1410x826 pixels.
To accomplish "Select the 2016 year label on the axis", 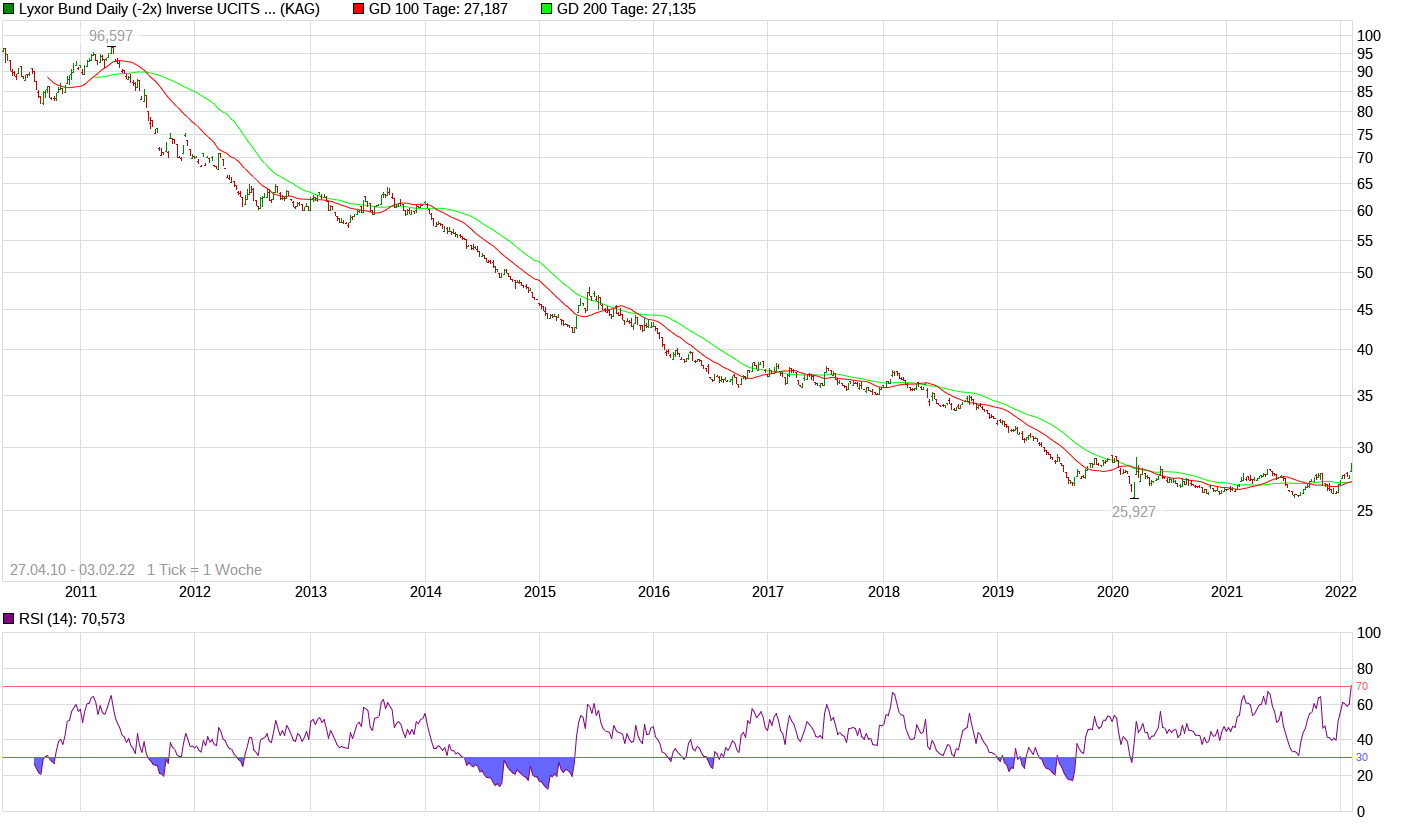I will tap(654, 591).
